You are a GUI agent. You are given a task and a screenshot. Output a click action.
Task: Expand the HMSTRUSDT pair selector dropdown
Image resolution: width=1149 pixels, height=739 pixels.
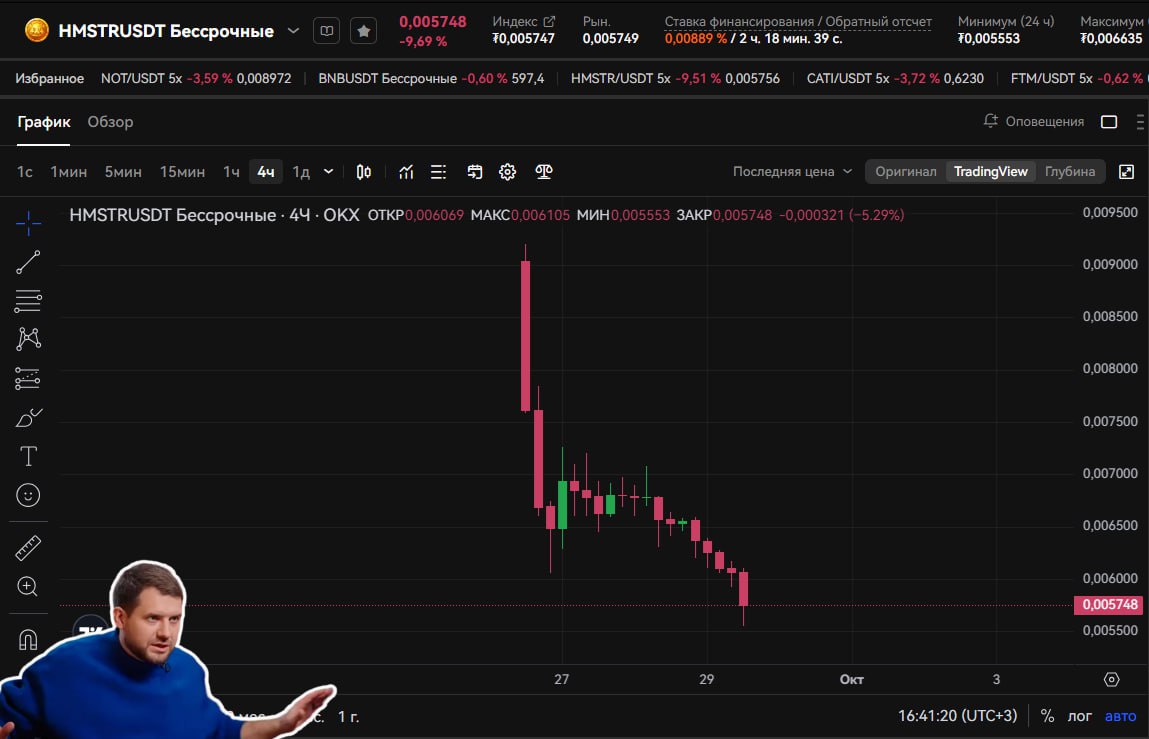point(293,31)
